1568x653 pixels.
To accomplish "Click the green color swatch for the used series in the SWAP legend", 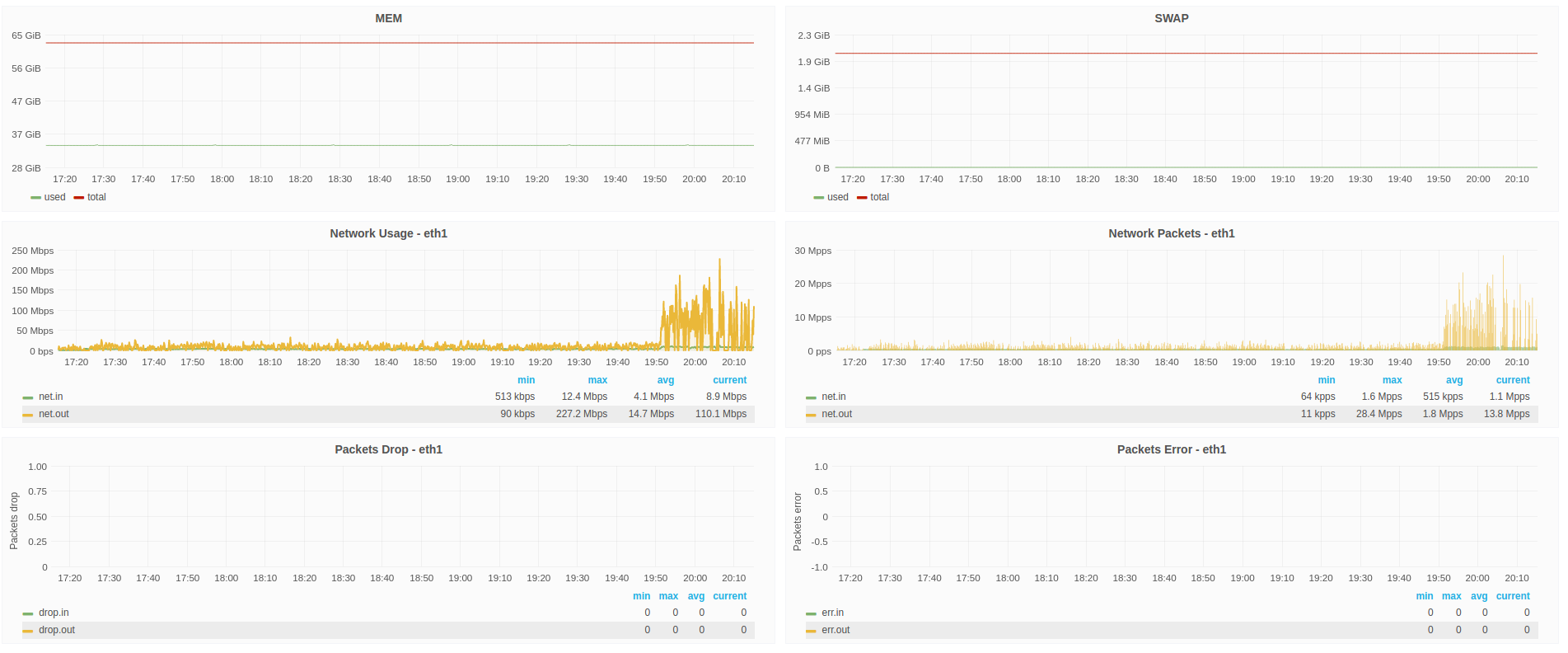I will pos(818,198).
